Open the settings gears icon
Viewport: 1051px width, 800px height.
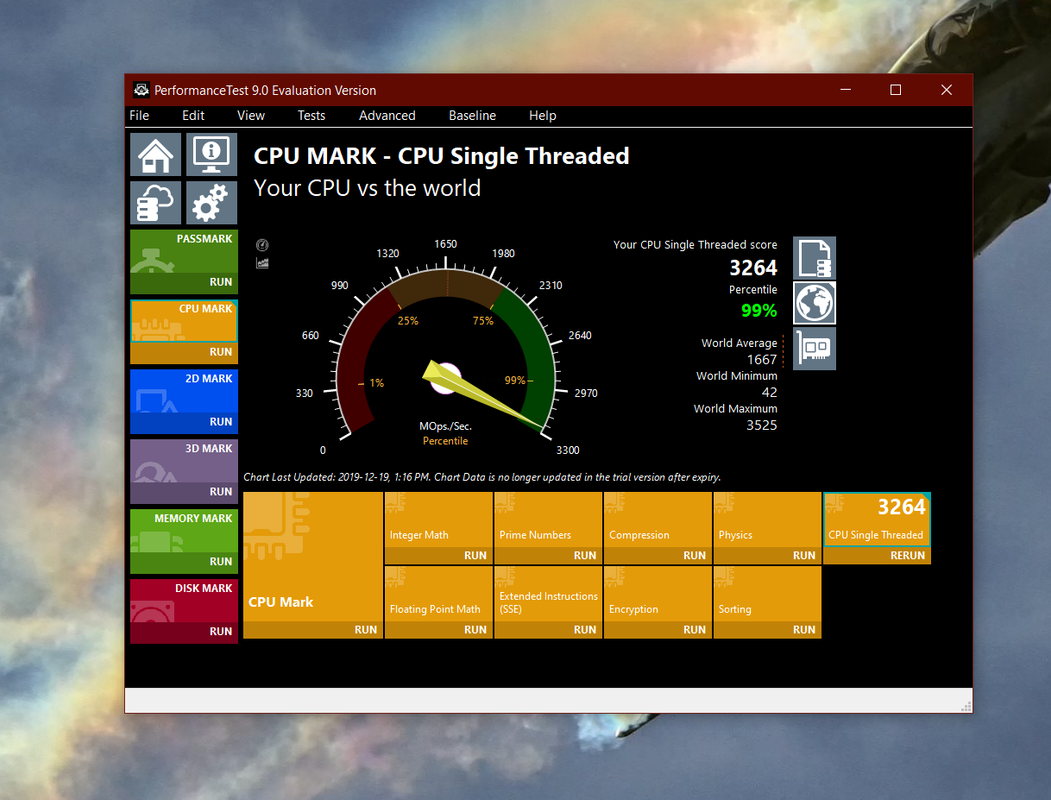click(211, 202)
